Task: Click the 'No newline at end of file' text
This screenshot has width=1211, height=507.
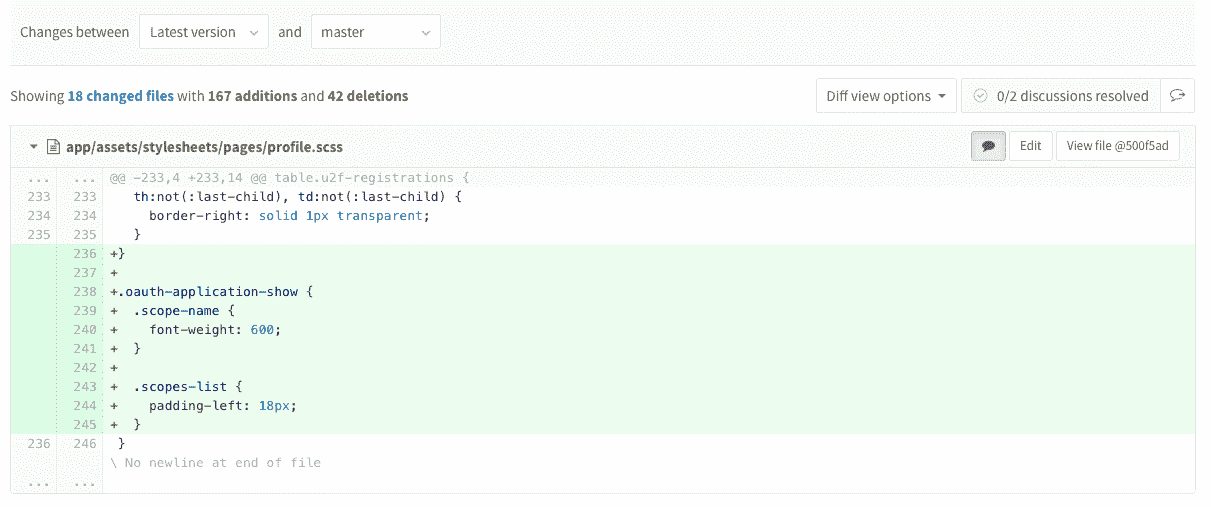Action: 215,463
